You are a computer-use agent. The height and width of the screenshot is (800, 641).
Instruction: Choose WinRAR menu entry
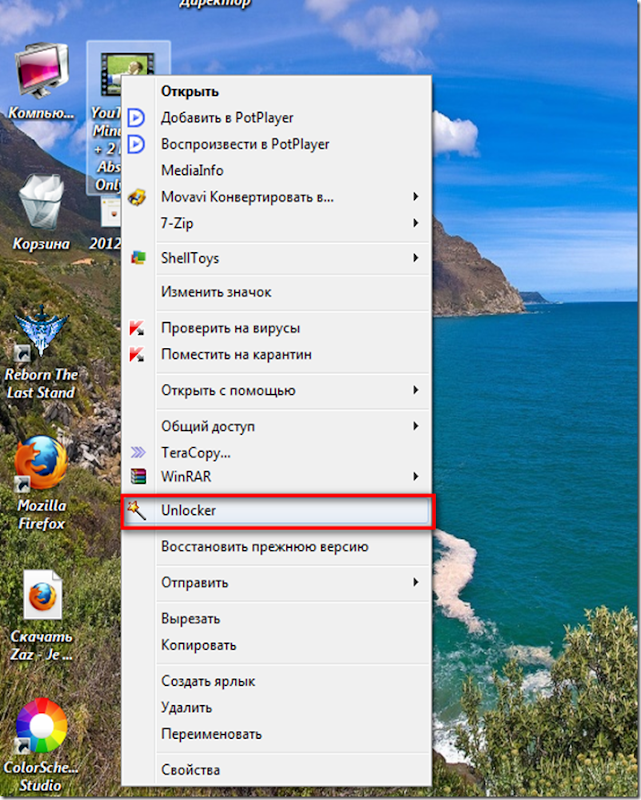pos(276,477)
